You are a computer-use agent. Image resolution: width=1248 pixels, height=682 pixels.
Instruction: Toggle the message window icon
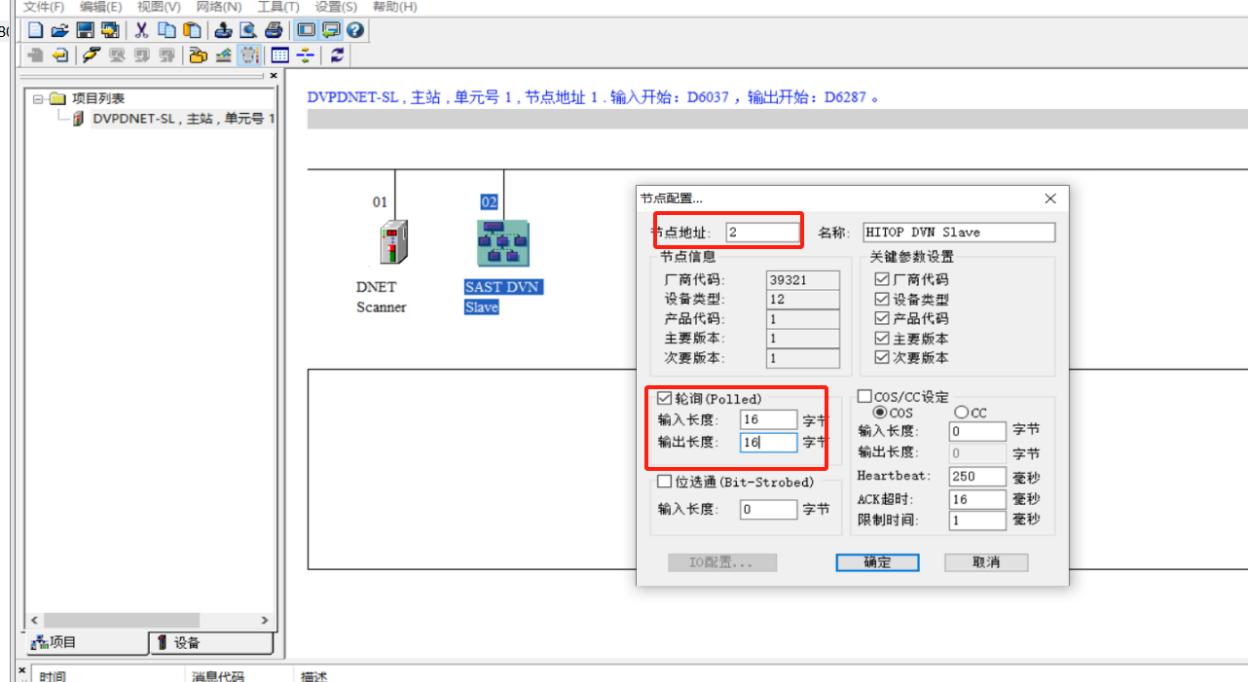pos(331,30)
